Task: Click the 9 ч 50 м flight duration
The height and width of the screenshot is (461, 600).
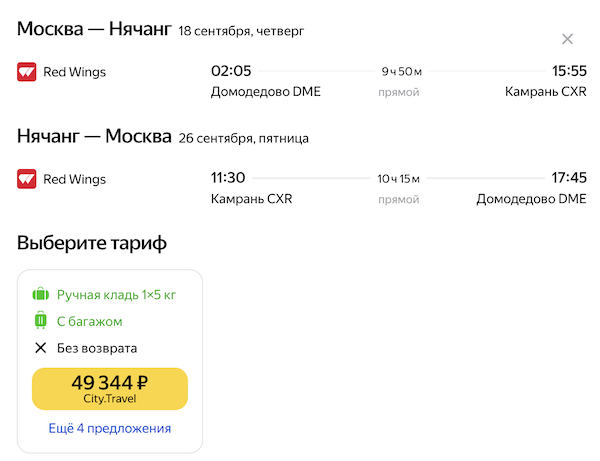Action: [x=402, y=71]
